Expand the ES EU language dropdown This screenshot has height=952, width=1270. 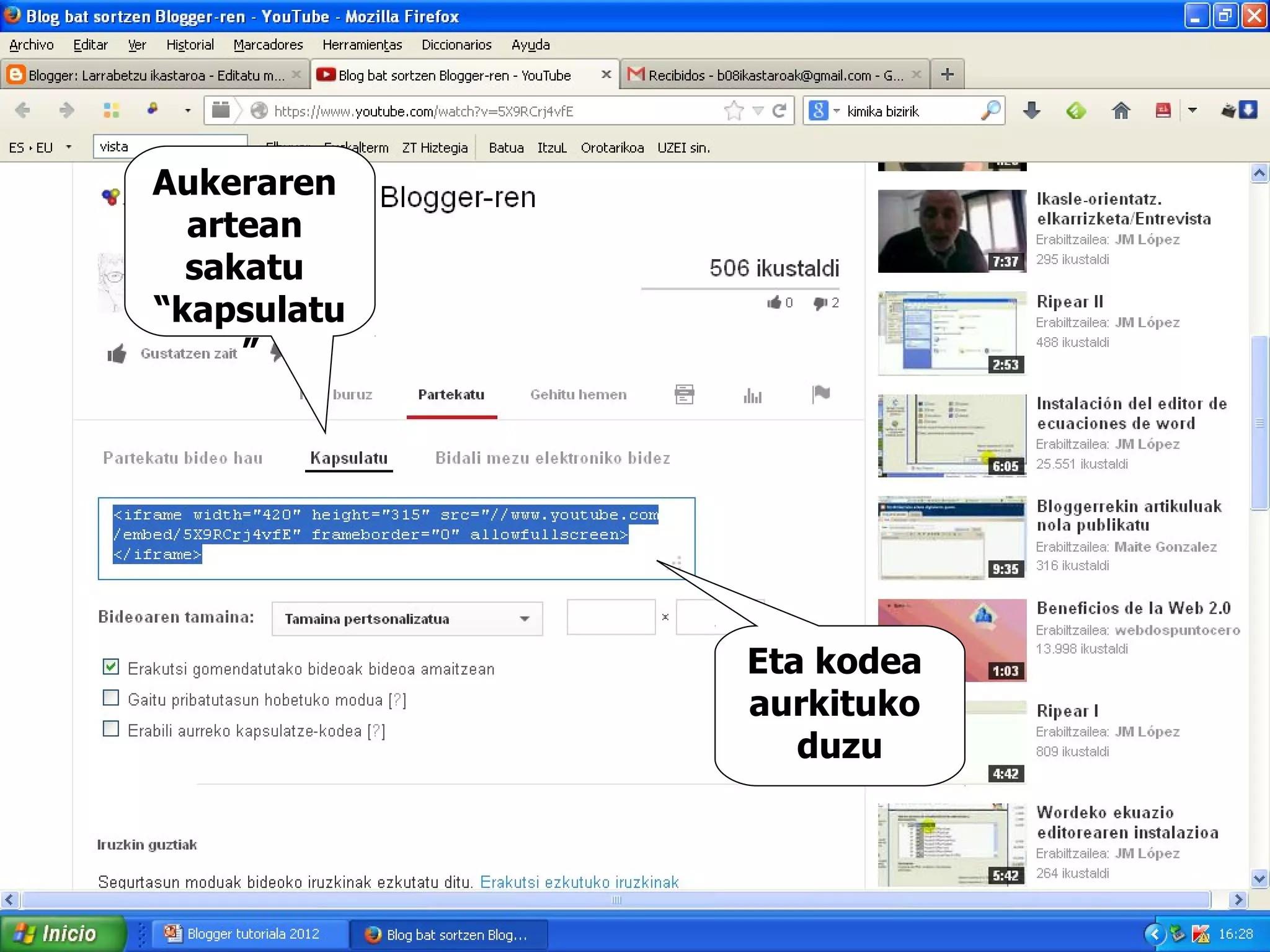pyautogui.click(x=68, y=148)
